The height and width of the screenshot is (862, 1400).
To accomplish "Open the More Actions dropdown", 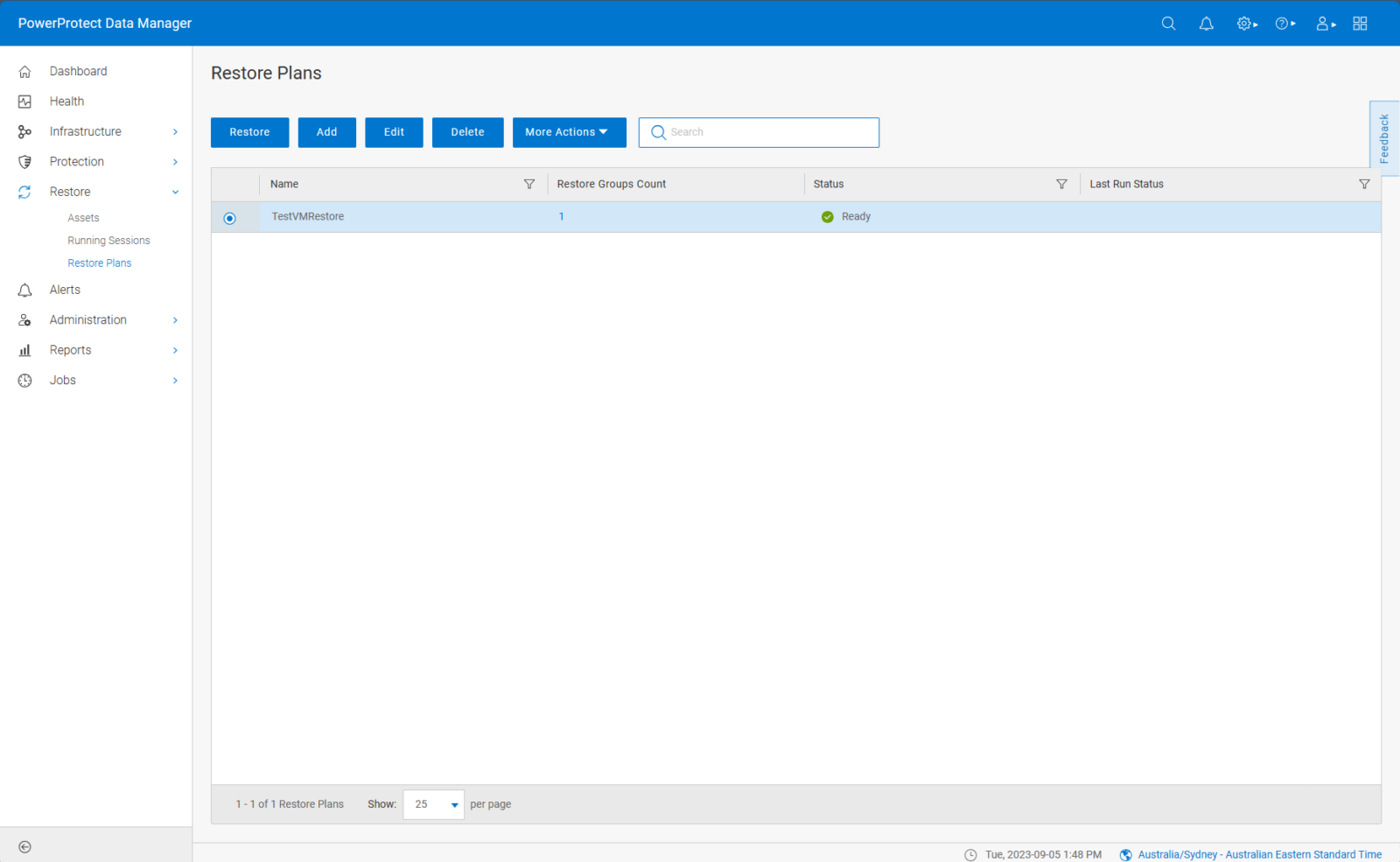I will (x=569, y=132).
